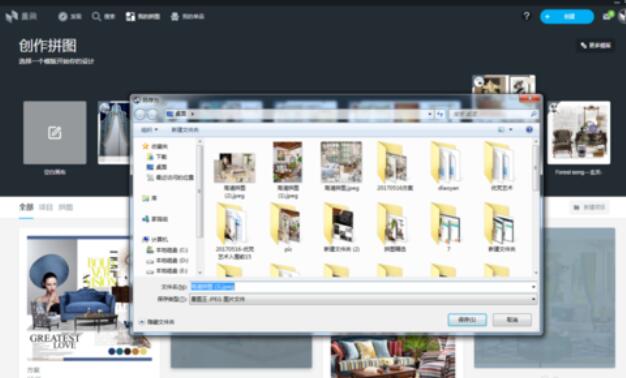The image size is (626, 378).
Task: Open the Organize dropdown menu in the save dialog
Action: [149, 130]
